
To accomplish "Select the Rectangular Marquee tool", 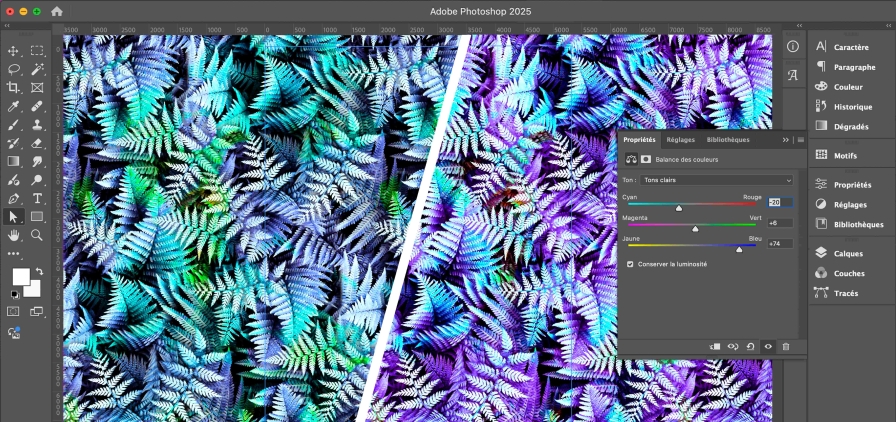I will point(37,51).
